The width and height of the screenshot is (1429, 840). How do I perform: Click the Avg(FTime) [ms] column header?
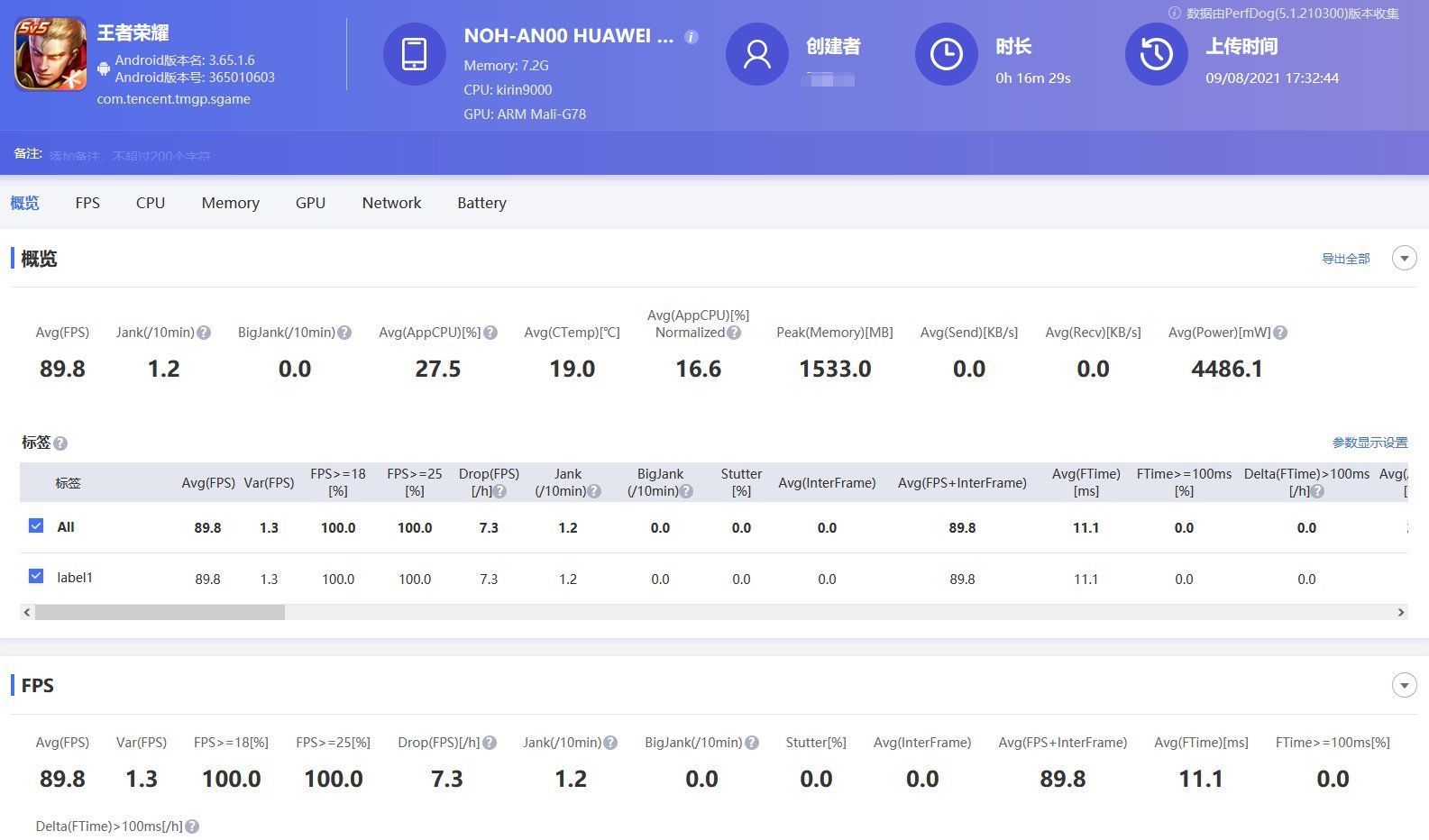(x=1085, y=482)
